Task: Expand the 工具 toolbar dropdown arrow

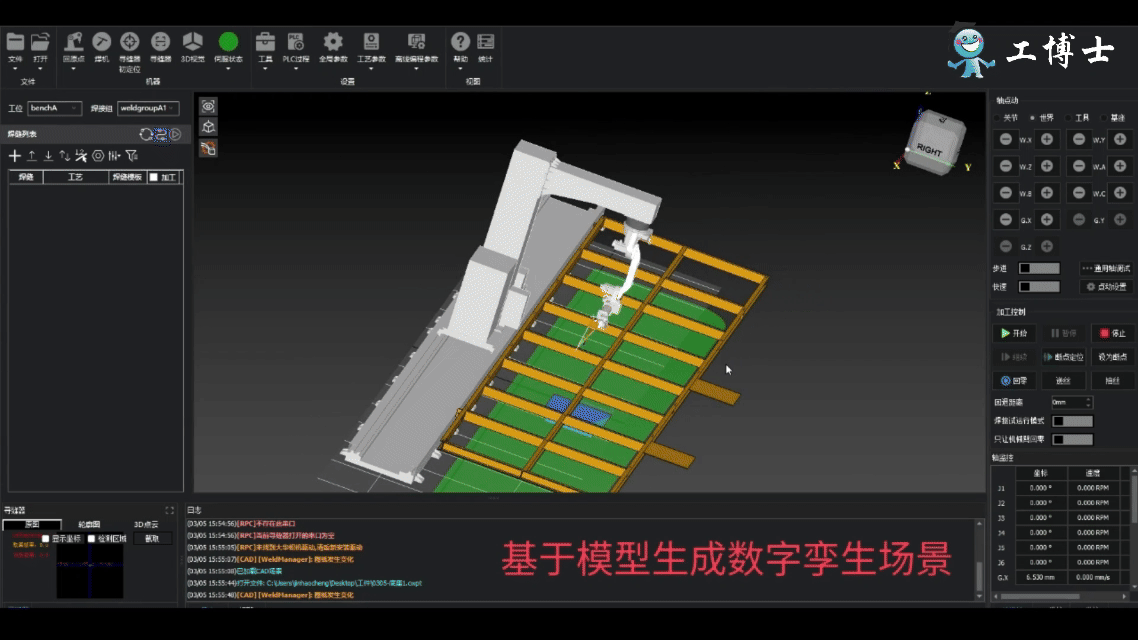Action: tap(264, 69)
